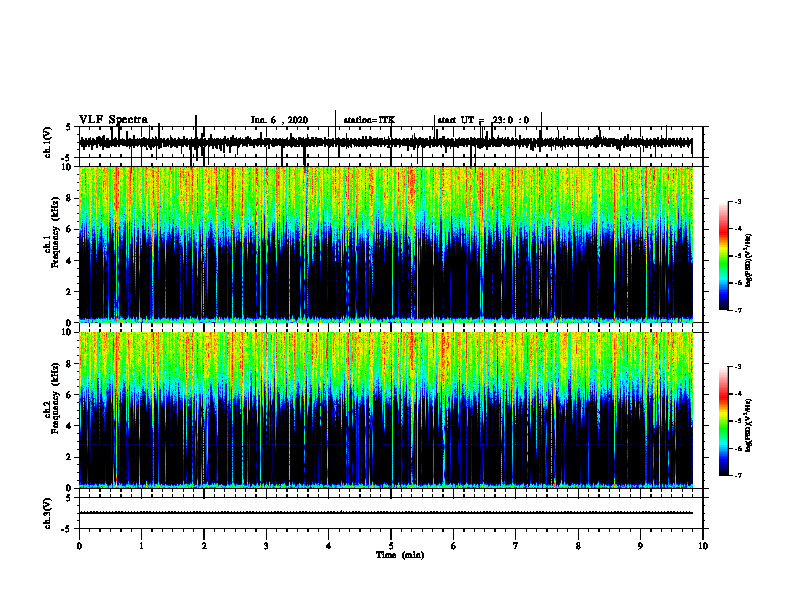792x612 pixels.
Task: Click the "station=ITK" label
Action: pos(369,120)
